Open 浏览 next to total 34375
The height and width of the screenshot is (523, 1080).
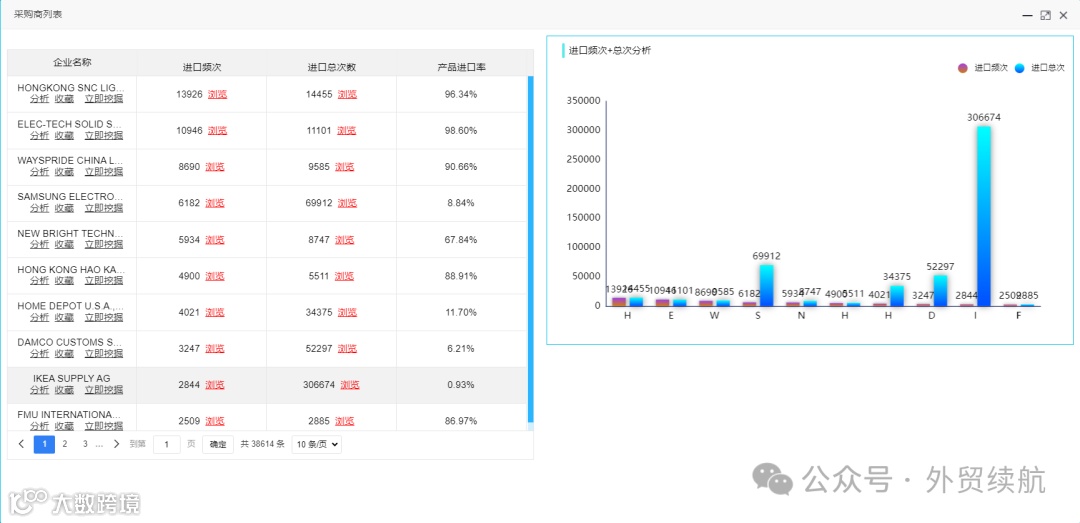(347, 312)
